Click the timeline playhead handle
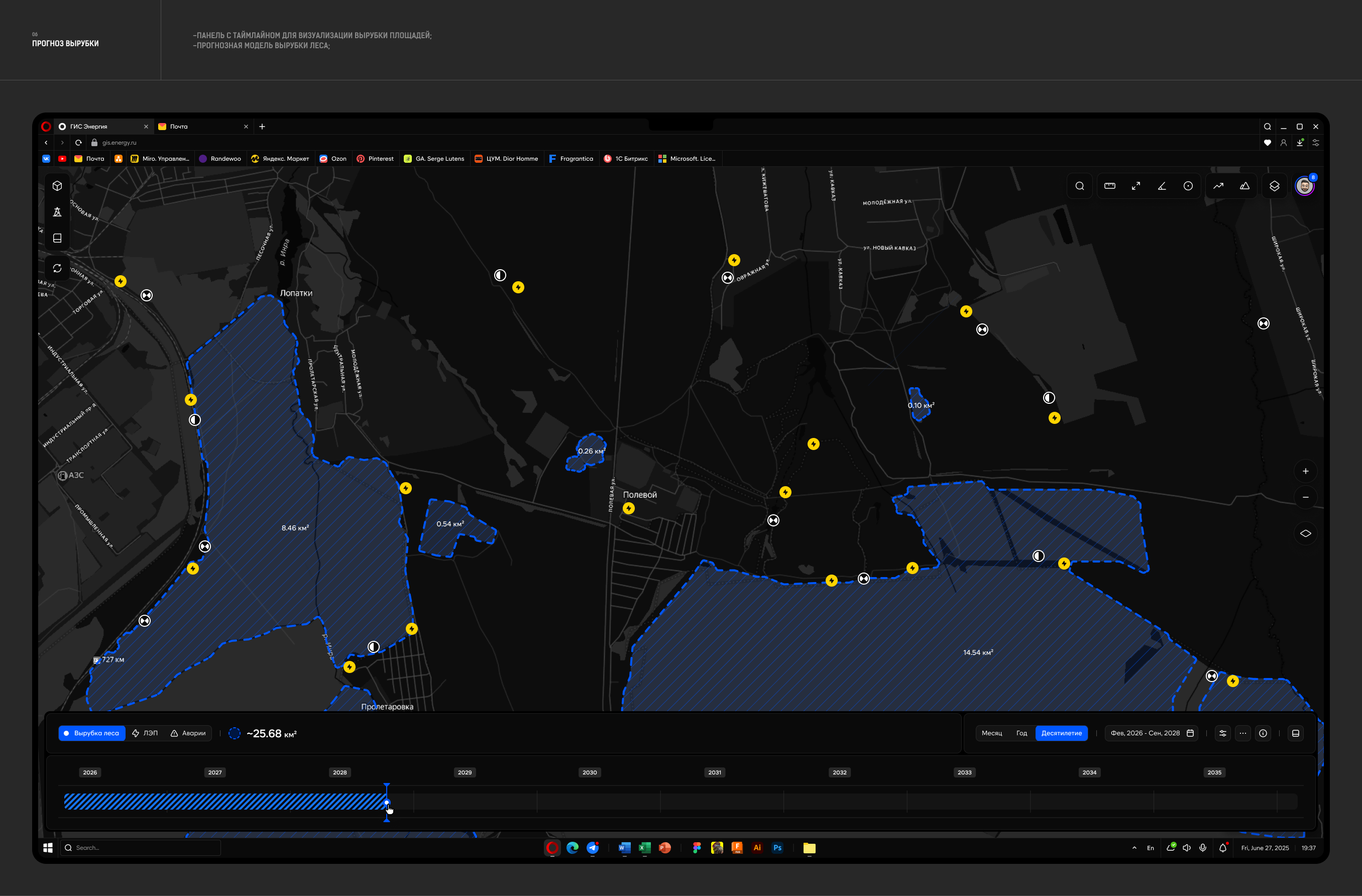Image resolution: width=1362 pixels, height=896 pixels. click(387, 802)
